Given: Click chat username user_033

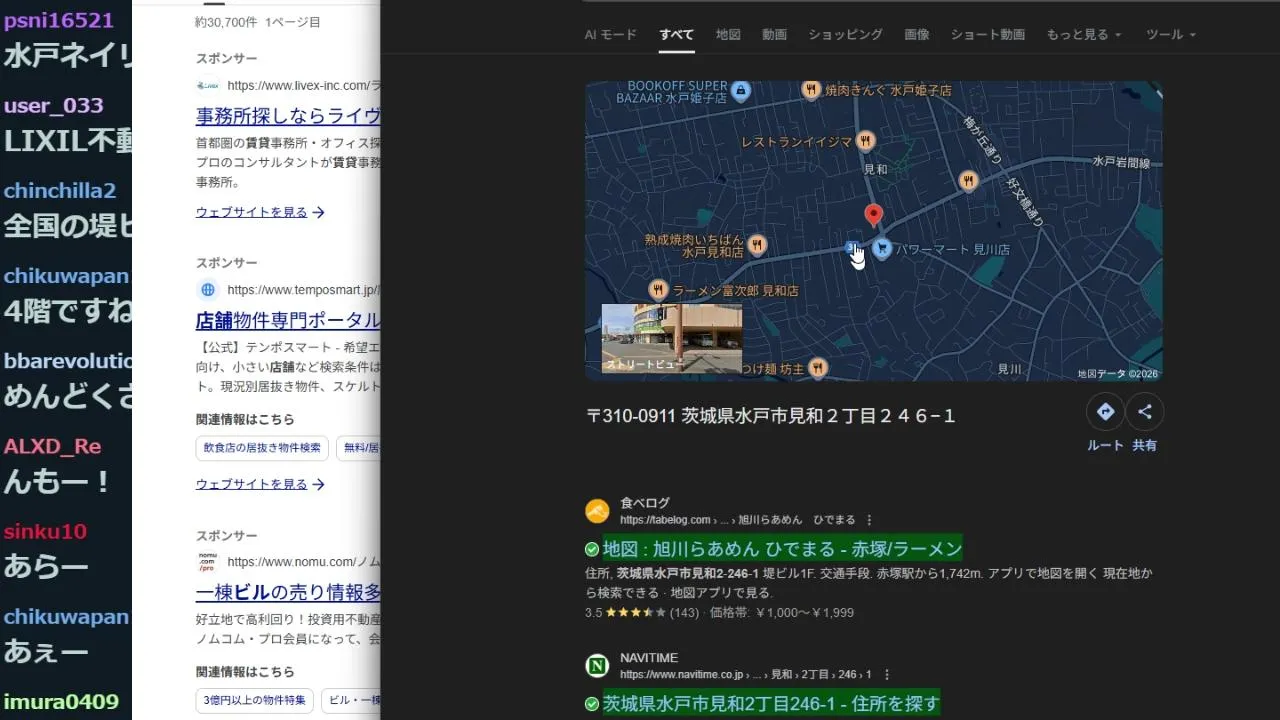Looking at the screenshot, I should coord(53,106).
